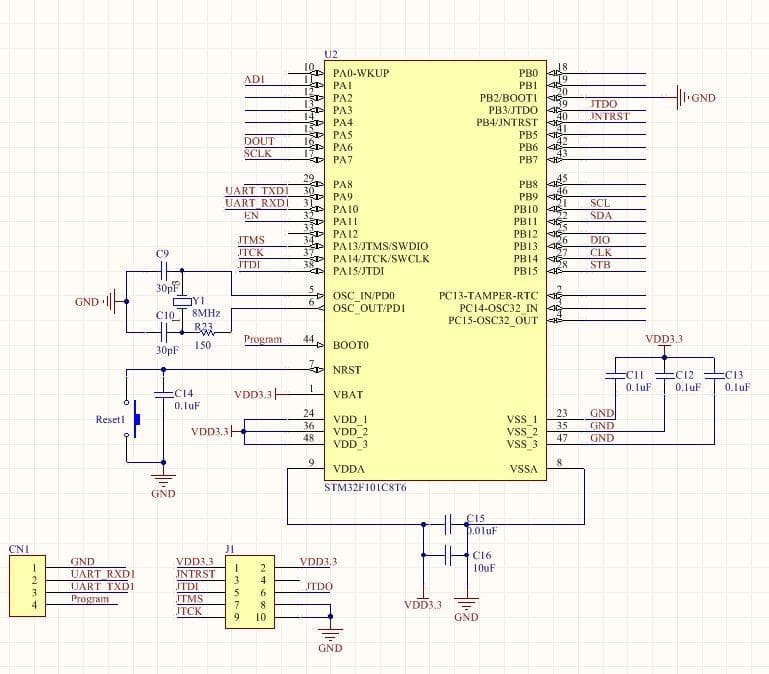Click the SCLK net label
Screen dimensions: 769x674
[257, 154]
